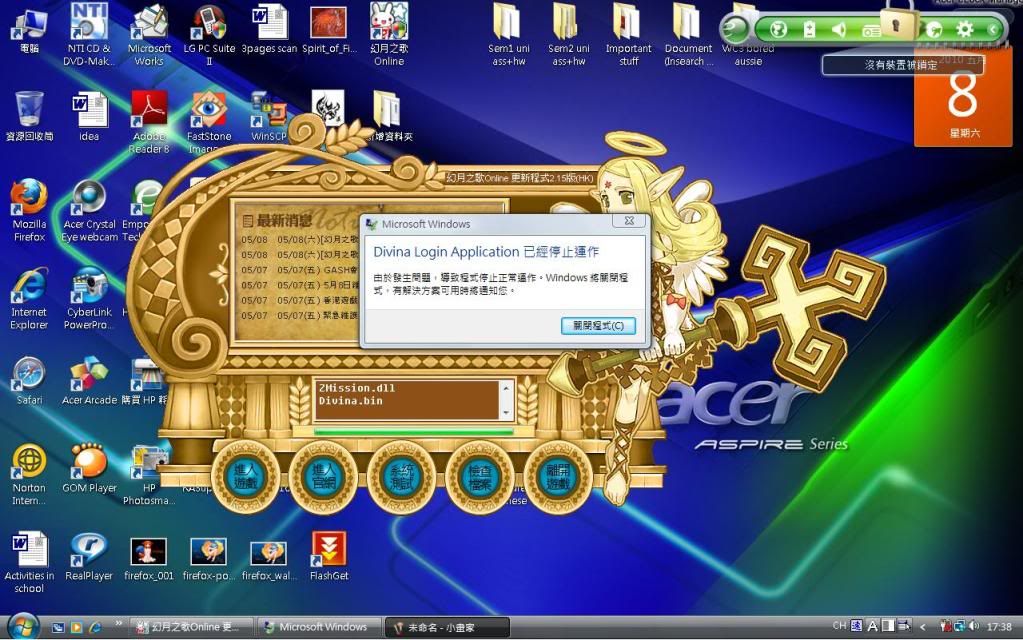Launch the Safari desktop shortcut
Image resolution: width=1023 pixels, height=640 pixels.
coord(29,380)
